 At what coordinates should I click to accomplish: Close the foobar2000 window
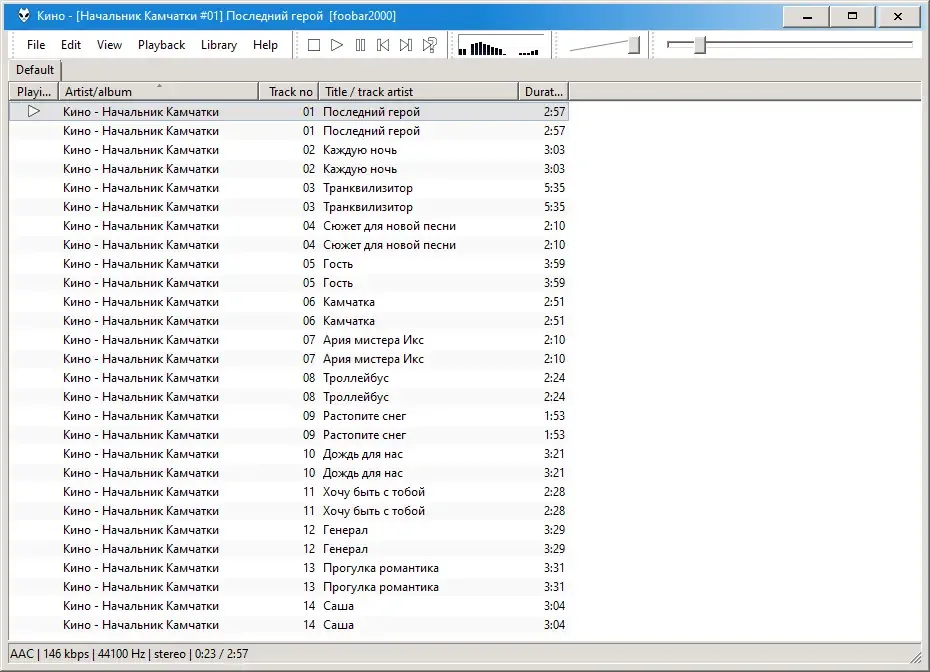898,16
